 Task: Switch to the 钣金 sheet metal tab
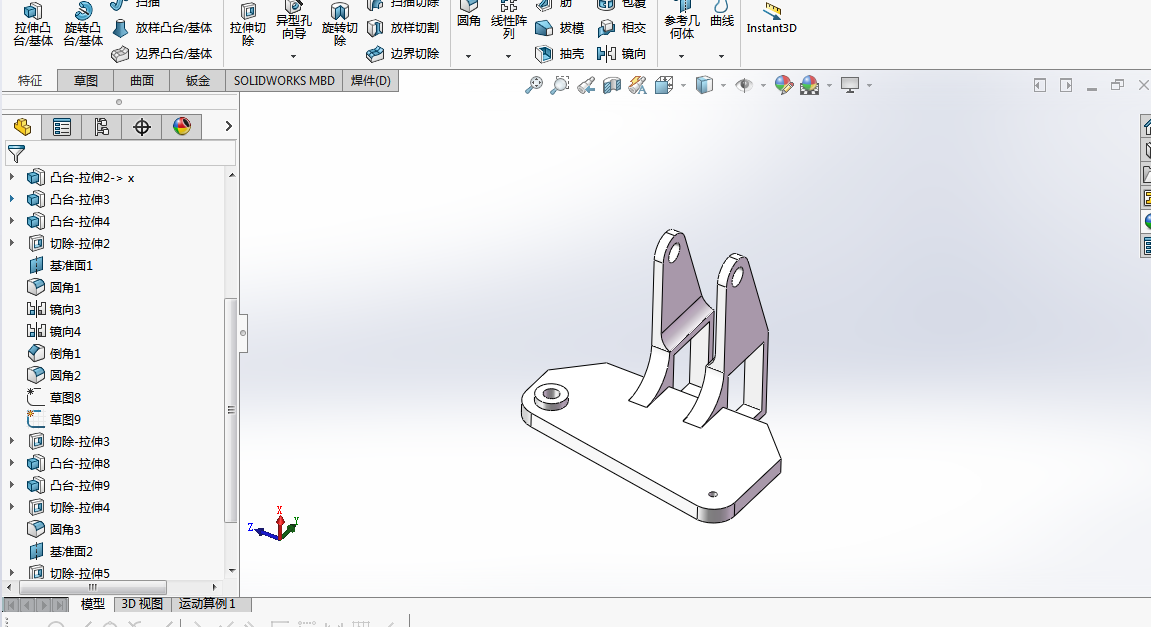point(197,81)
